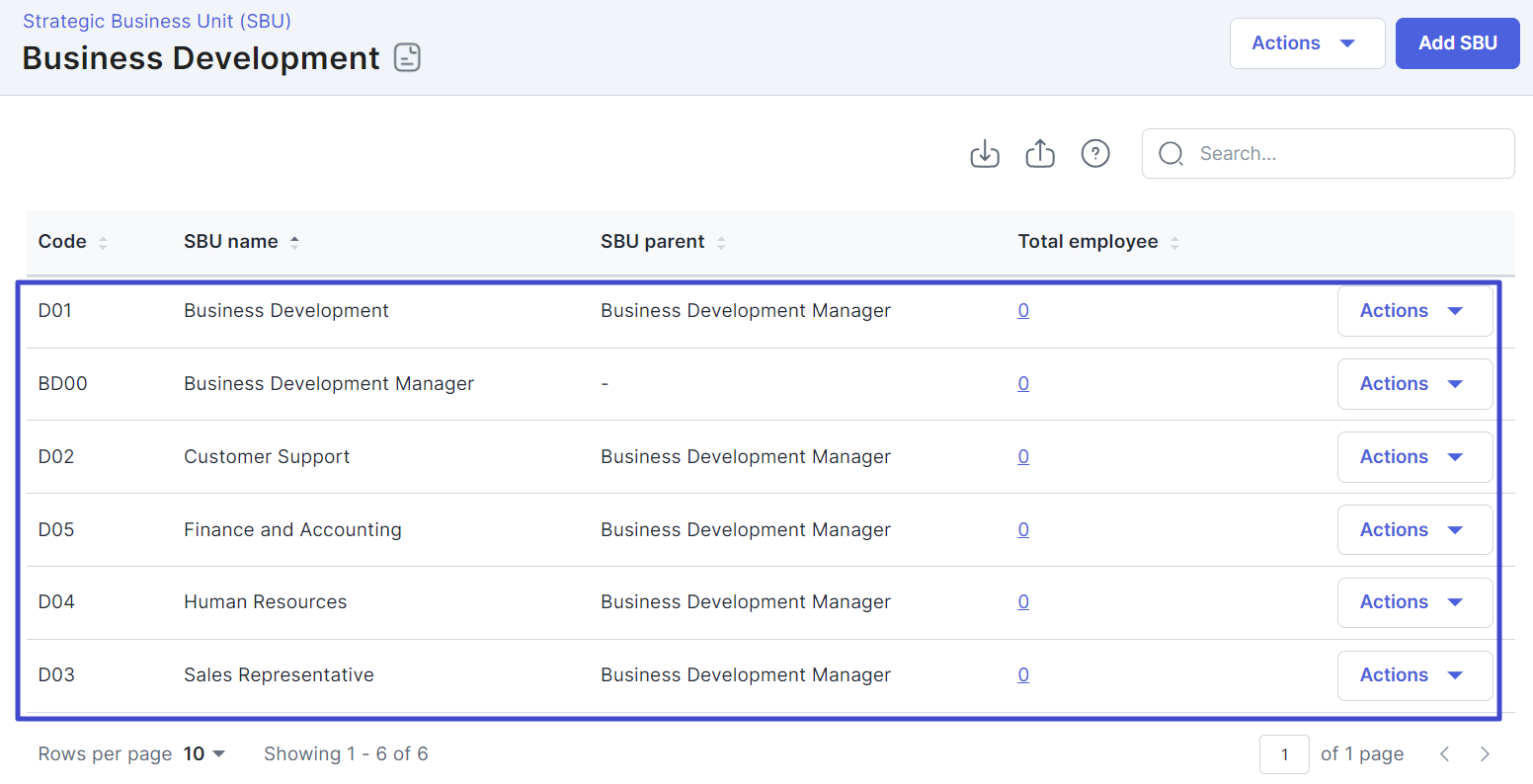Click total employee count for Business Development
Image resolution: width=1533 pixels, height=784 pixels.
(x=1023, y=311)
